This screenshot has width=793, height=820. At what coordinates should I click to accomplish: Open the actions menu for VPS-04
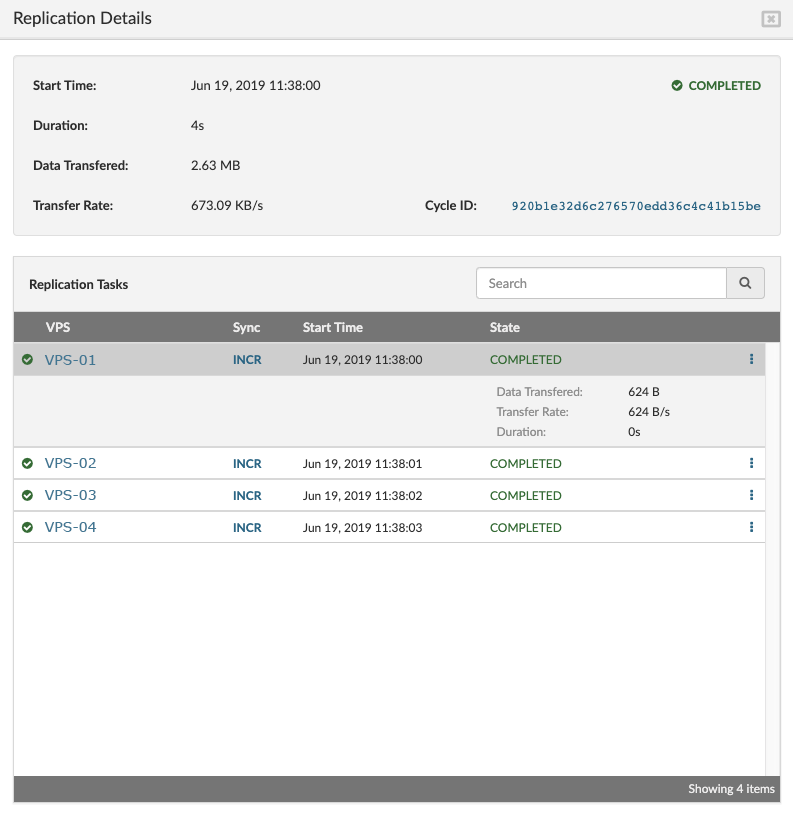click(751, 527)
